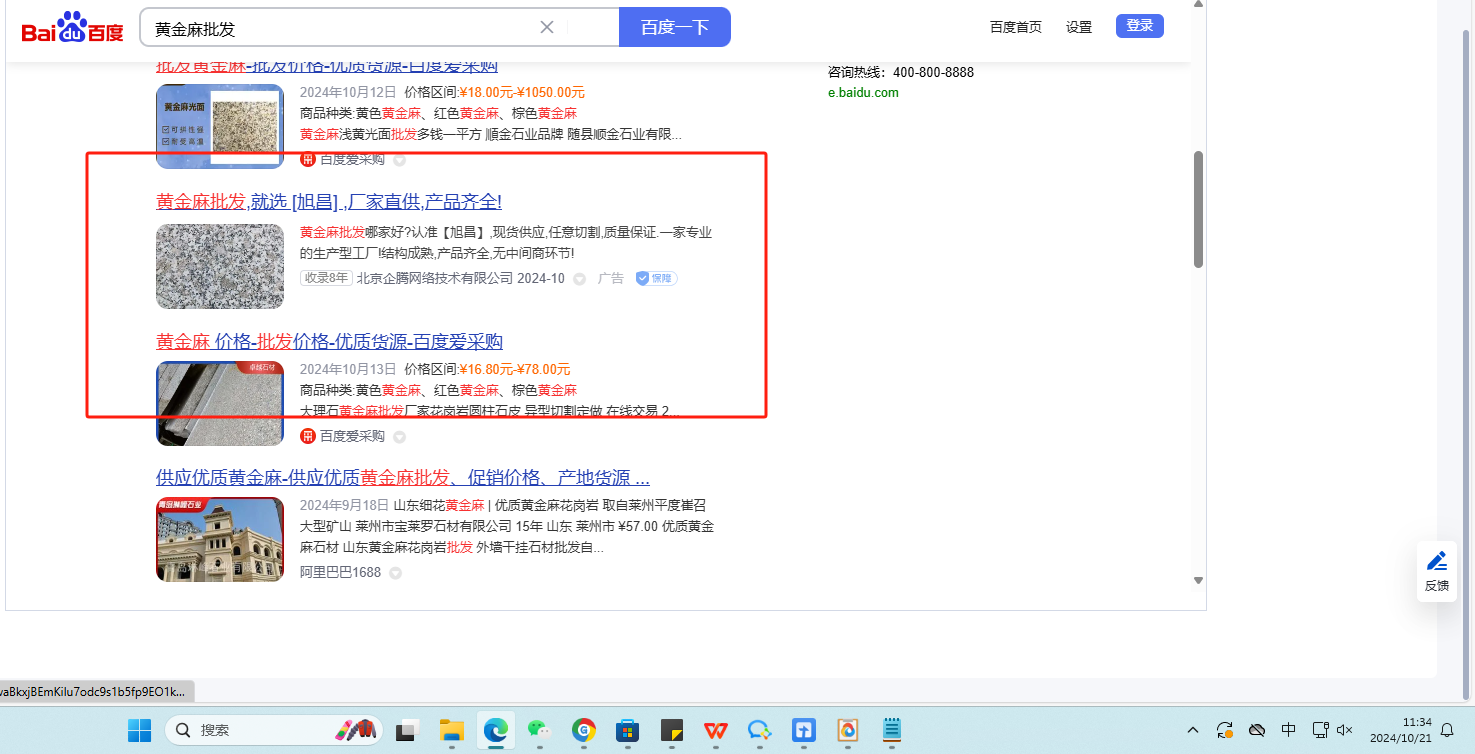The height and width of the screenshot is (754, 1475).
Task: Open File Explorer from the taskbar
Action: point(451,731)
